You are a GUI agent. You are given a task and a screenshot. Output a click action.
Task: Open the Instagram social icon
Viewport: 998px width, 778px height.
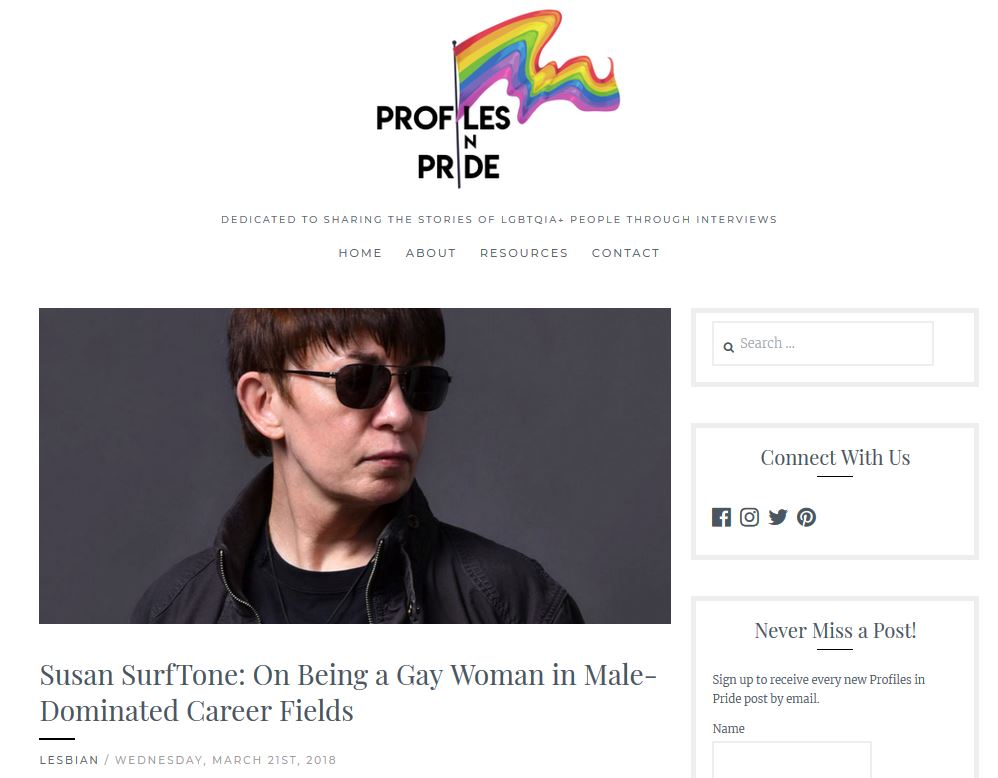[x=749, y=517]
